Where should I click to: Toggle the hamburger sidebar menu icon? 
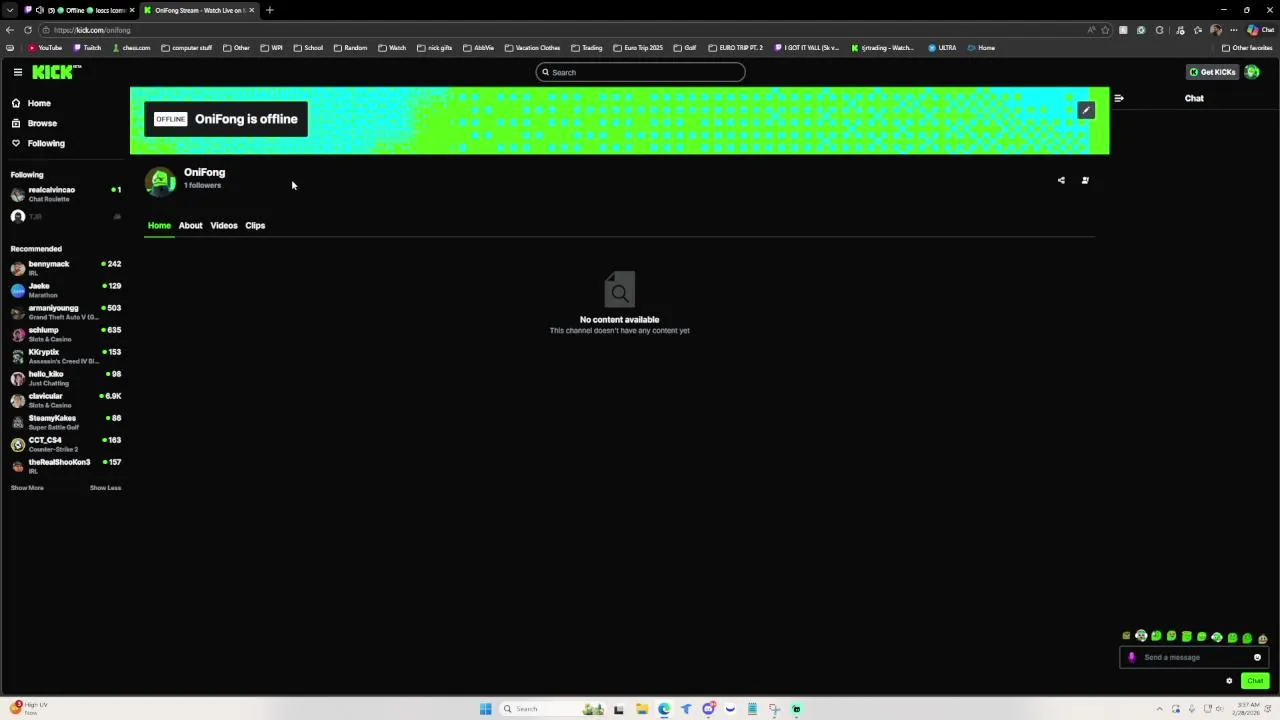point(18,72)
